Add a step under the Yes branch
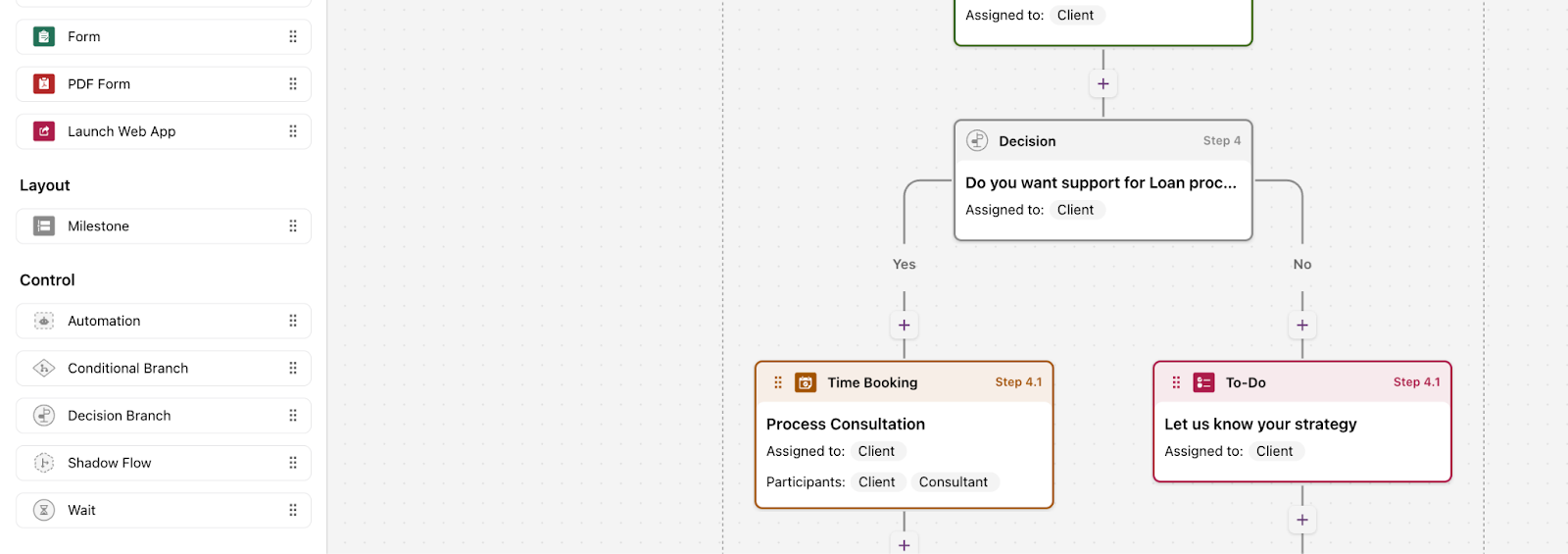 904,326
